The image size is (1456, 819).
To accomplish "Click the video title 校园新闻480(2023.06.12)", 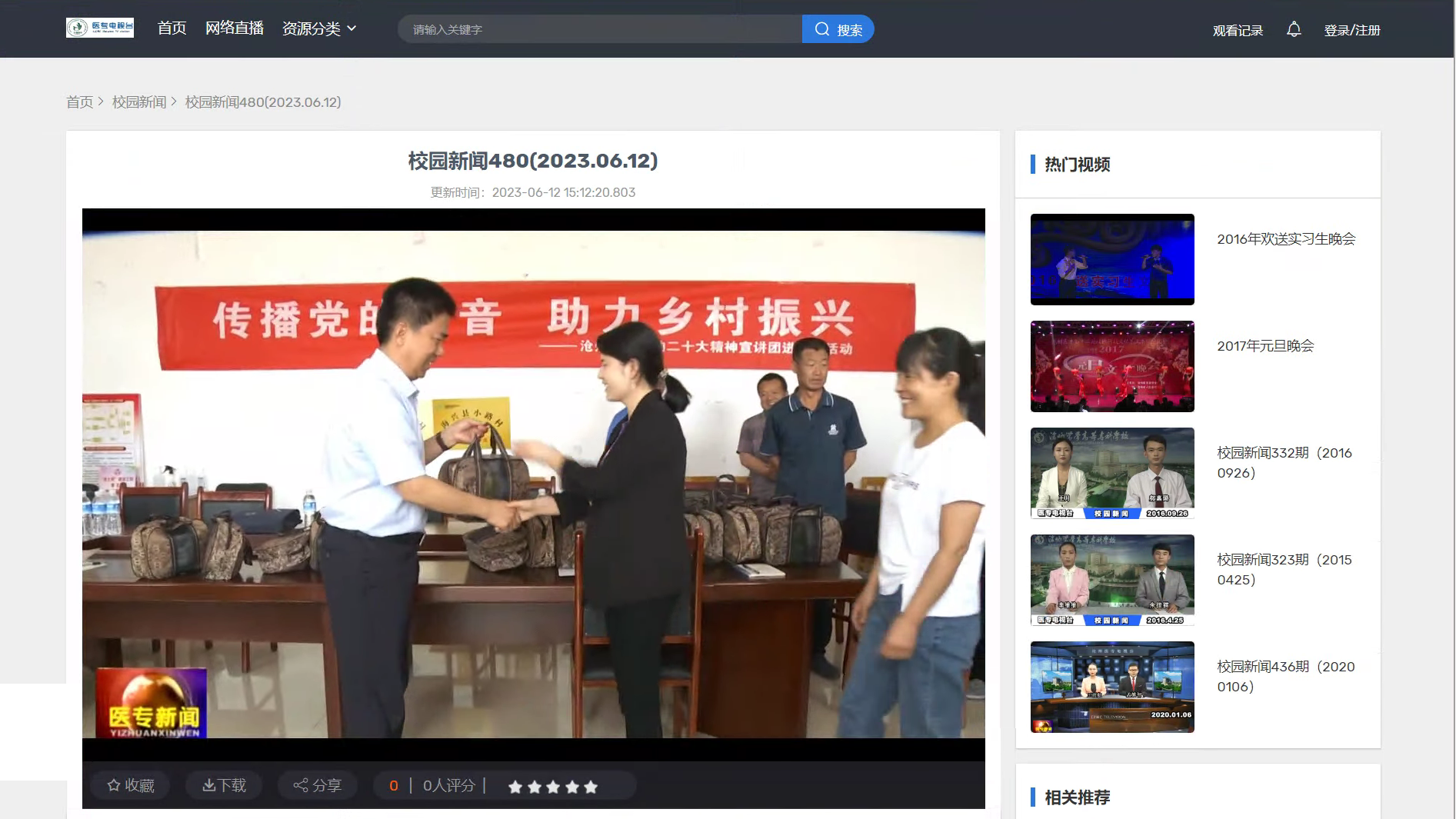I will coord(533,161).
